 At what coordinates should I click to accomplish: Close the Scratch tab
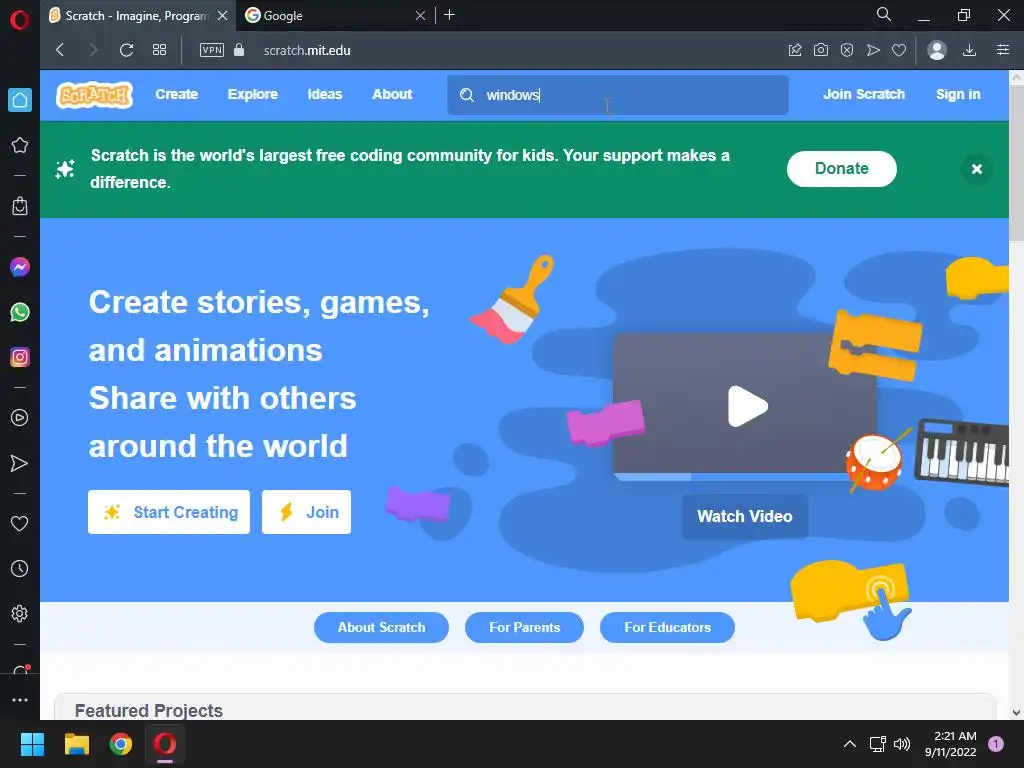223,16
